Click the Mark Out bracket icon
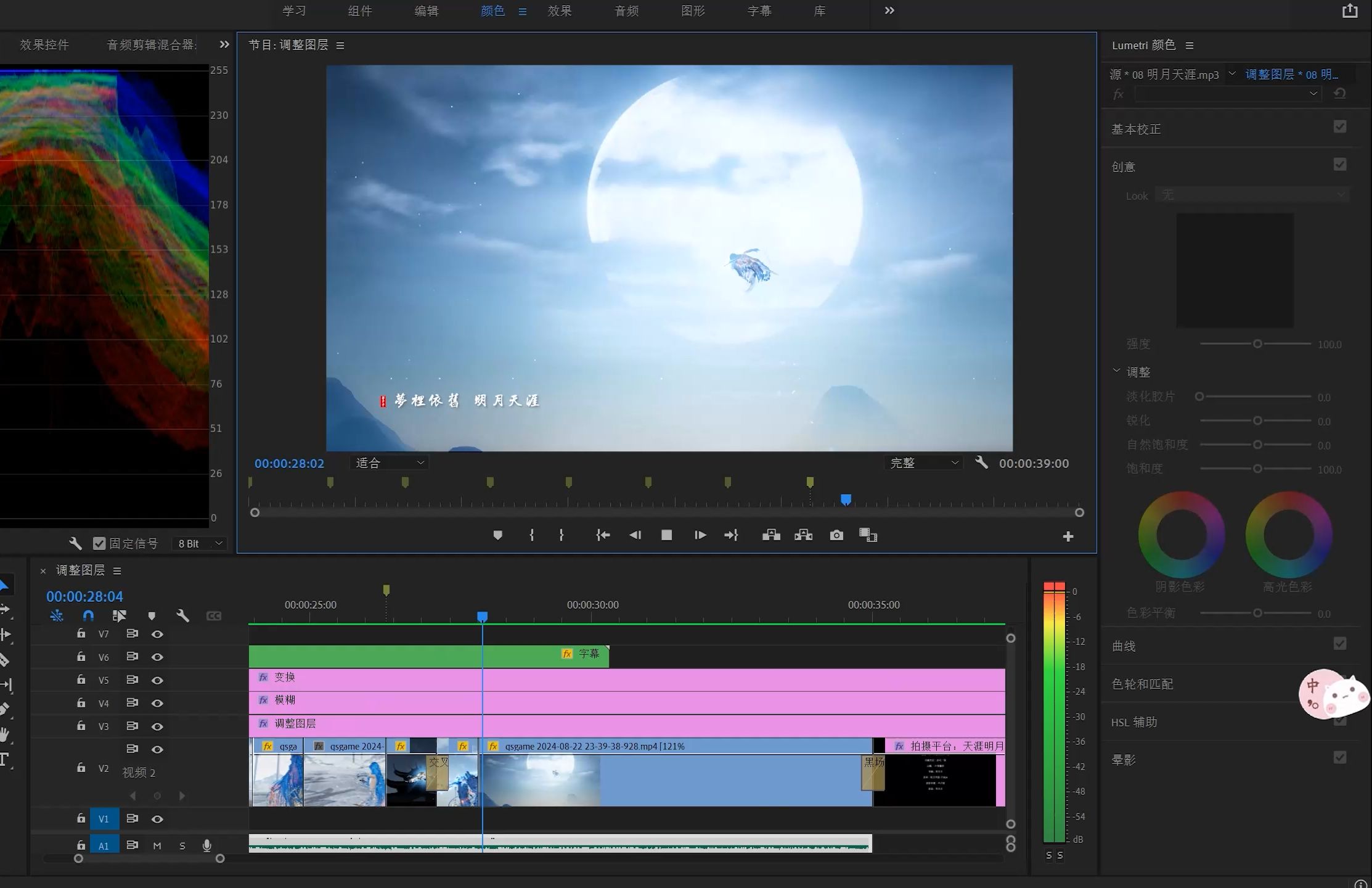 (x=561, y=535)
